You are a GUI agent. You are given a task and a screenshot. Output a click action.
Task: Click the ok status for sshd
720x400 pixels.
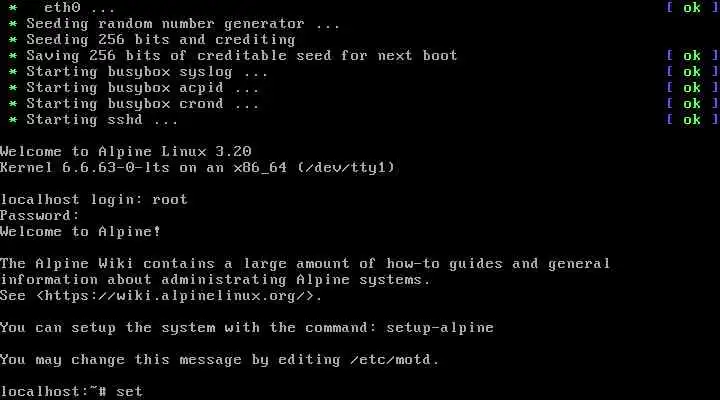(692, 120)
